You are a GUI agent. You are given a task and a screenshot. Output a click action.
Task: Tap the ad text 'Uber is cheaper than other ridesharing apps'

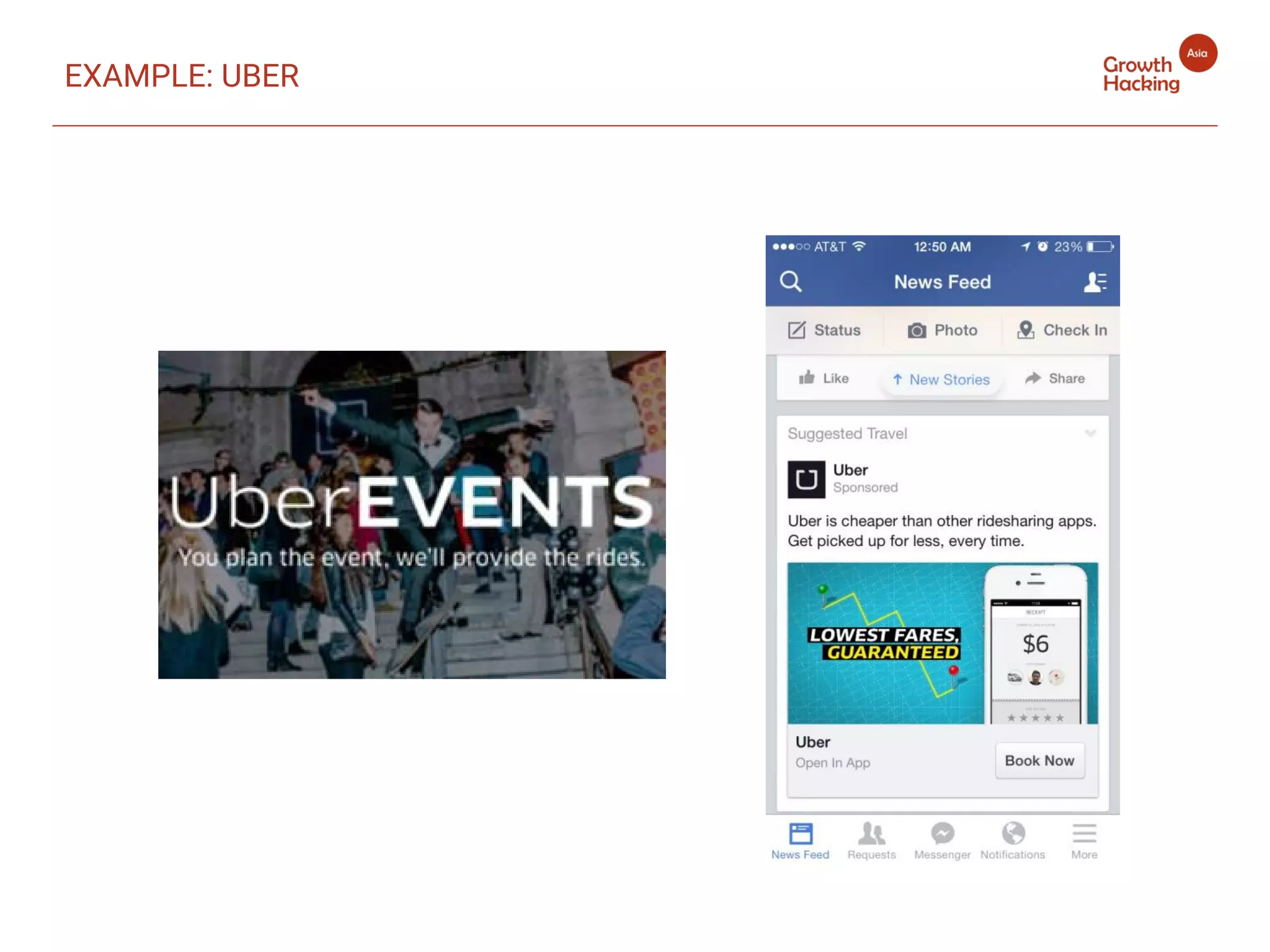point(942,521)
